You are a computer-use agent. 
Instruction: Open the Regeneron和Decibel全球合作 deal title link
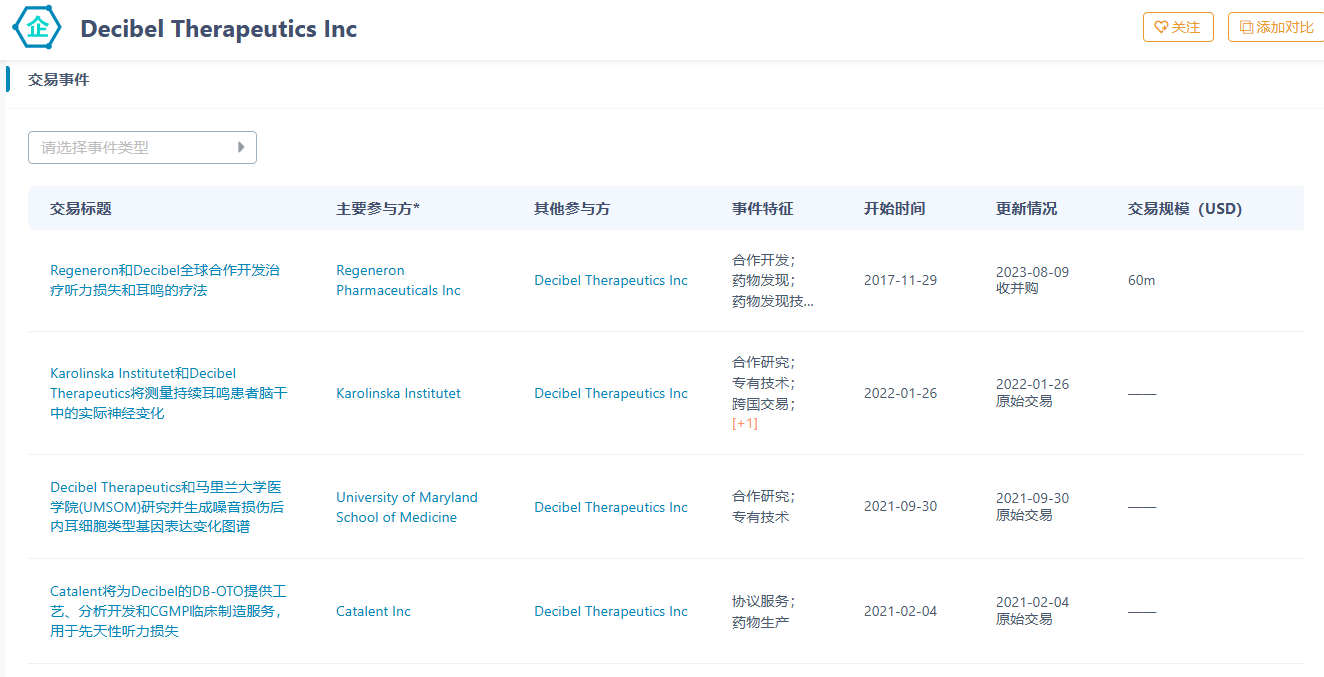tap(165, 280)
